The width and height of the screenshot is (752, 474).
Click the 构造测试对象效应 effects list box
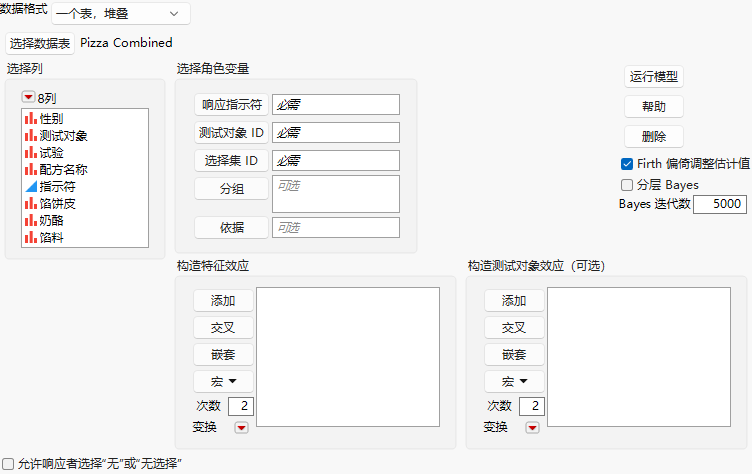click(639, 357)
